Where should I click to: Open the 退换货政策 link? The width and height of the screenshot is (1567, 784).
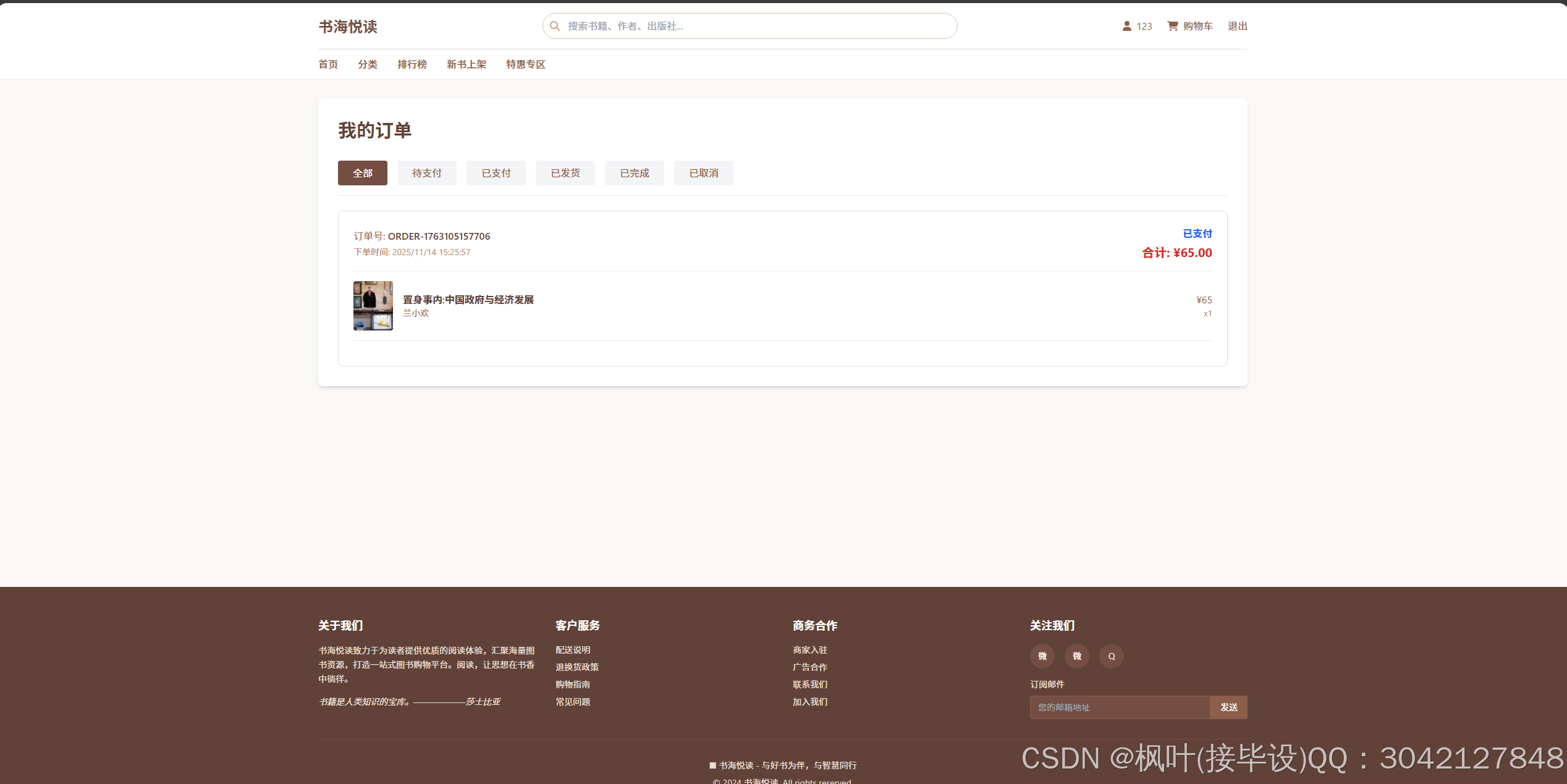(x=576, y=667)
